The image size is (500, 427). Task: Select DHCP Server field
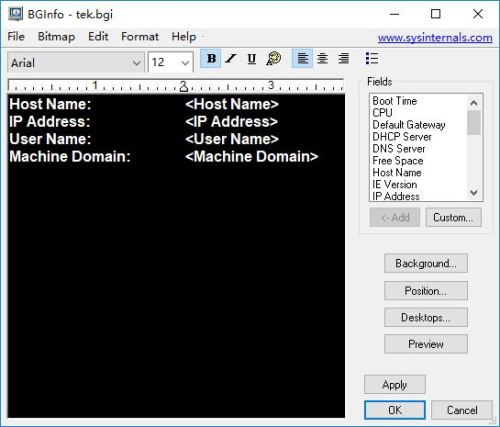402,137
